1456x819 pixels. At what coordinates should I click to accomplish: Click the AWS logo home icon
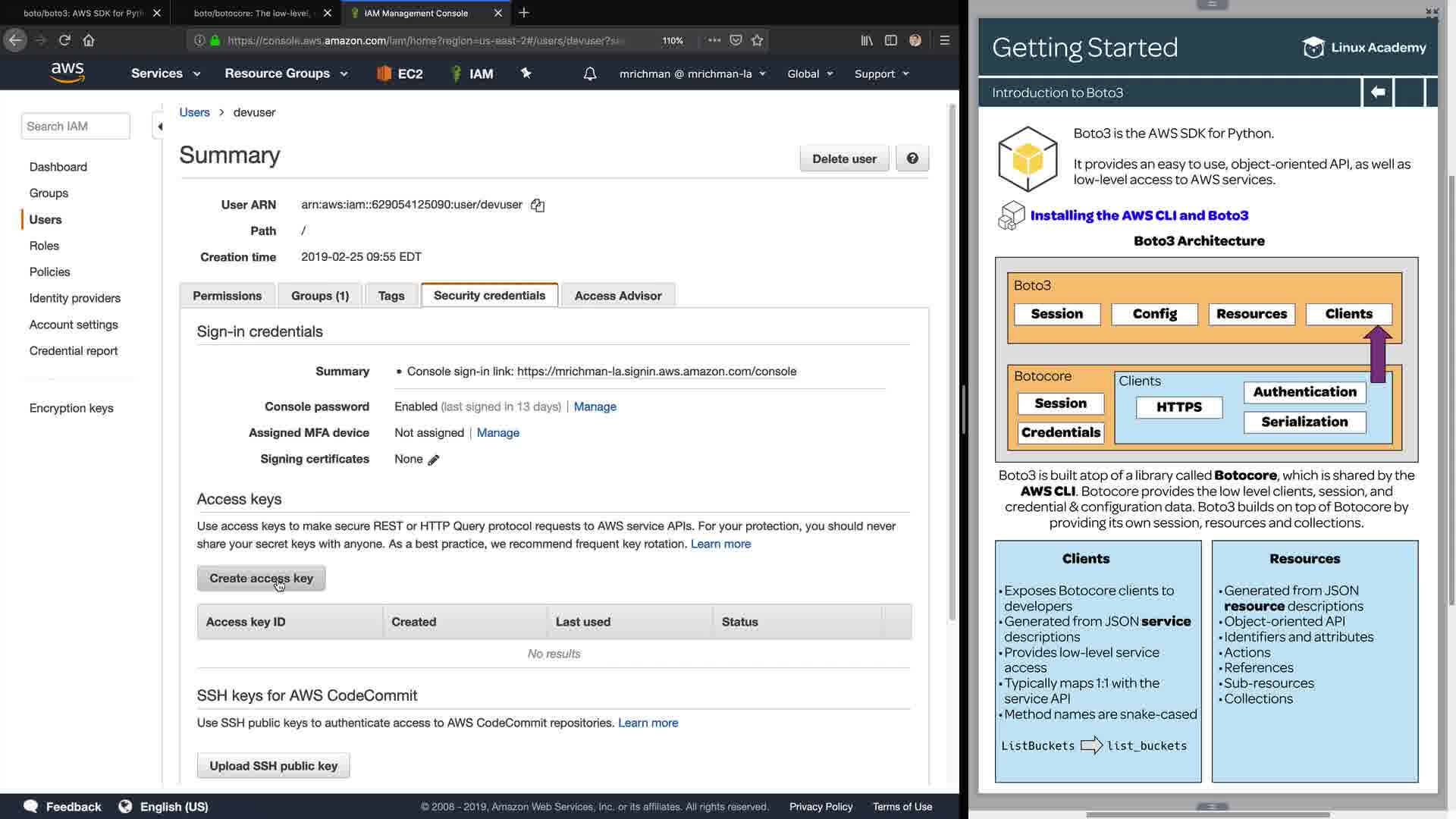[x=67, y=73]
